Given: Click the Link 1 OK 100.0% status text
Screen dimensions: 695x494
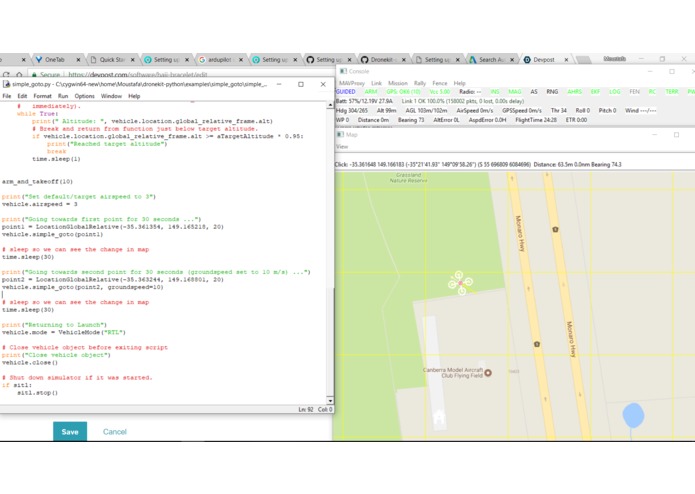Looking at the screenshot, I should [x=463, y=101].
